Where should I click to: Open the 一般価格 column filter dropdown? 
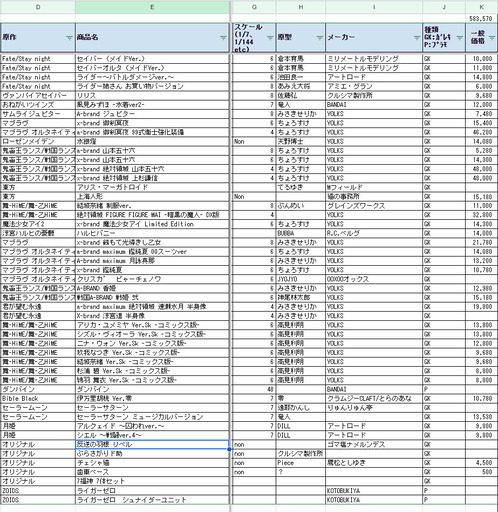492,37
